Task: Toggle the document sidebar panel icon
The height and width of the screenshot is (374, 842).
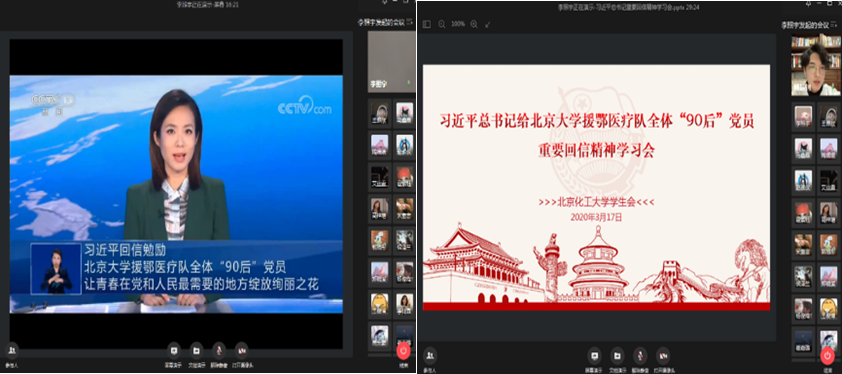Action: point(426,24)
